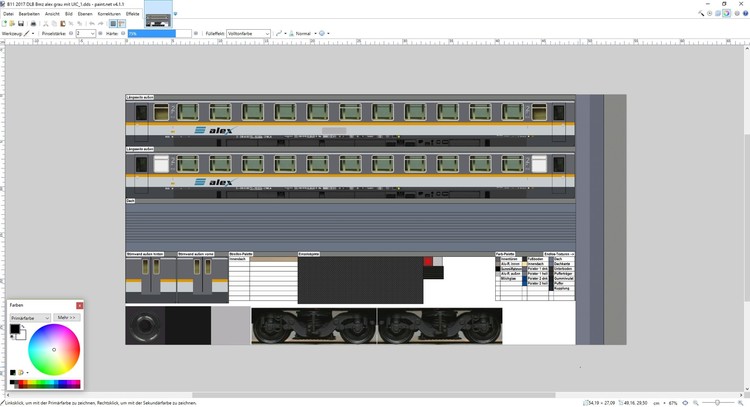Decrease the Härte hardness value
This screenshot has width=750, height=407.
pos(123,33)
